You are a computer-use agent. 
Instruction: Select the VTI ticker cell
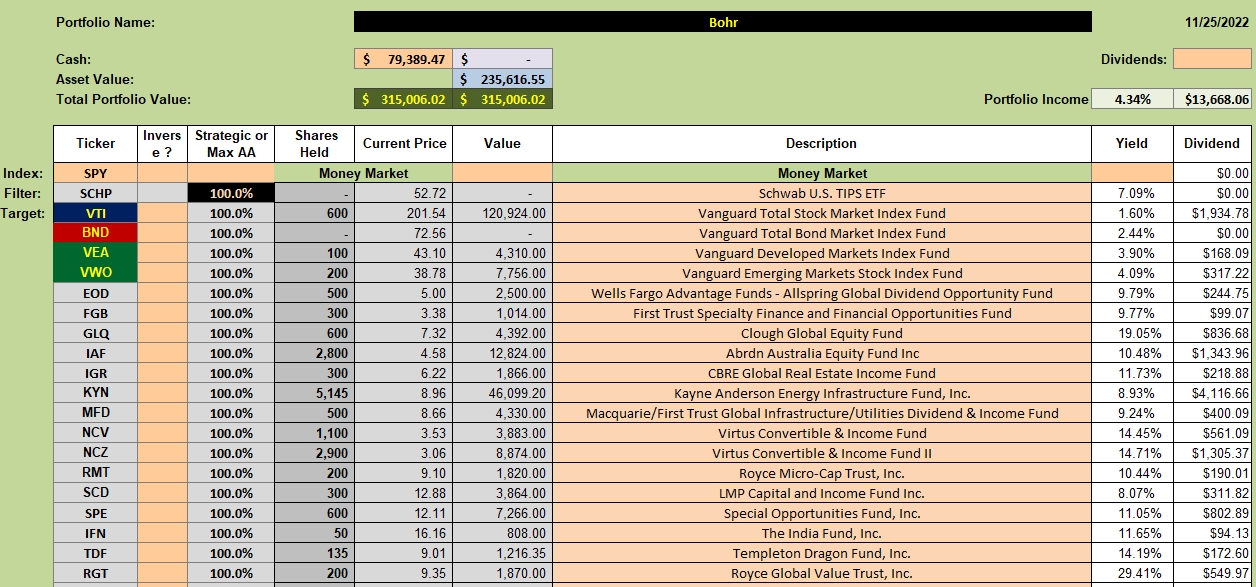click(x=95, y=213)
